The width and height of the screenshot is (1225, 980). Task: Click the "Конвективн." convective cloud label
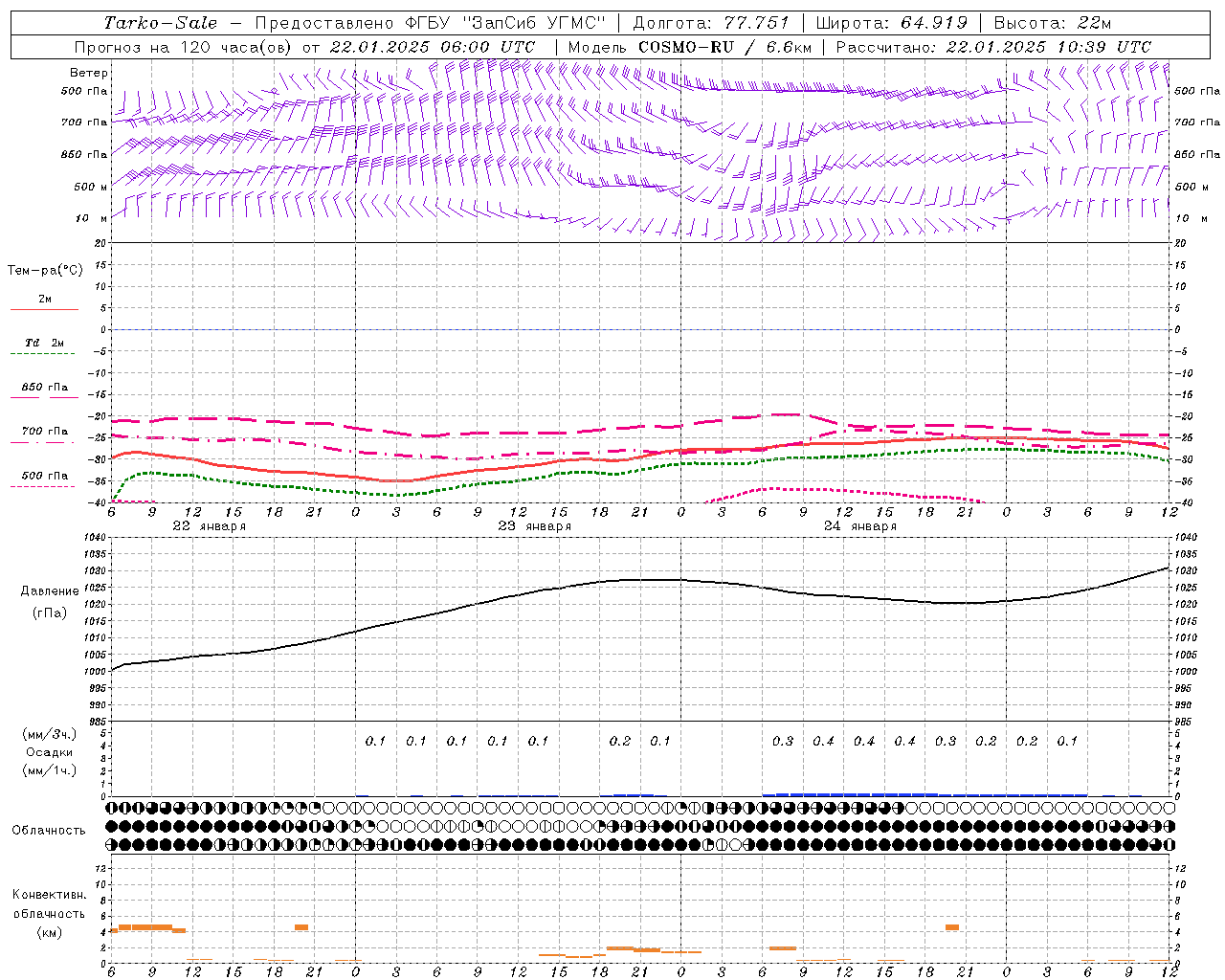[50, 895]
